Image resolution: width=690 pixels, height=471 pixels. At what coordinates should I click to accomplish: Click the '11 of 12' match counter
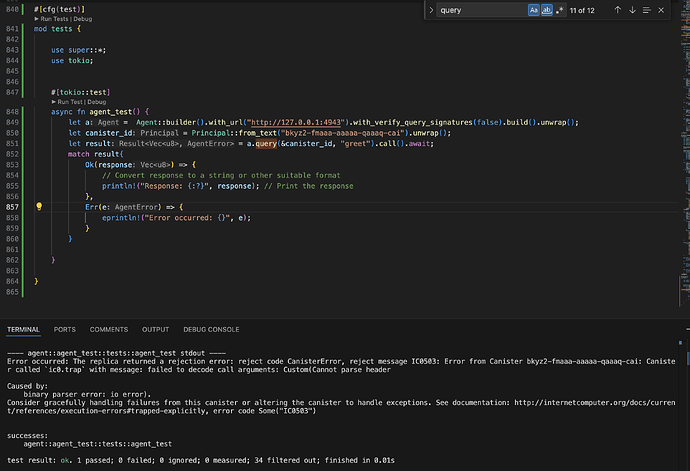(x=582, y=11)
